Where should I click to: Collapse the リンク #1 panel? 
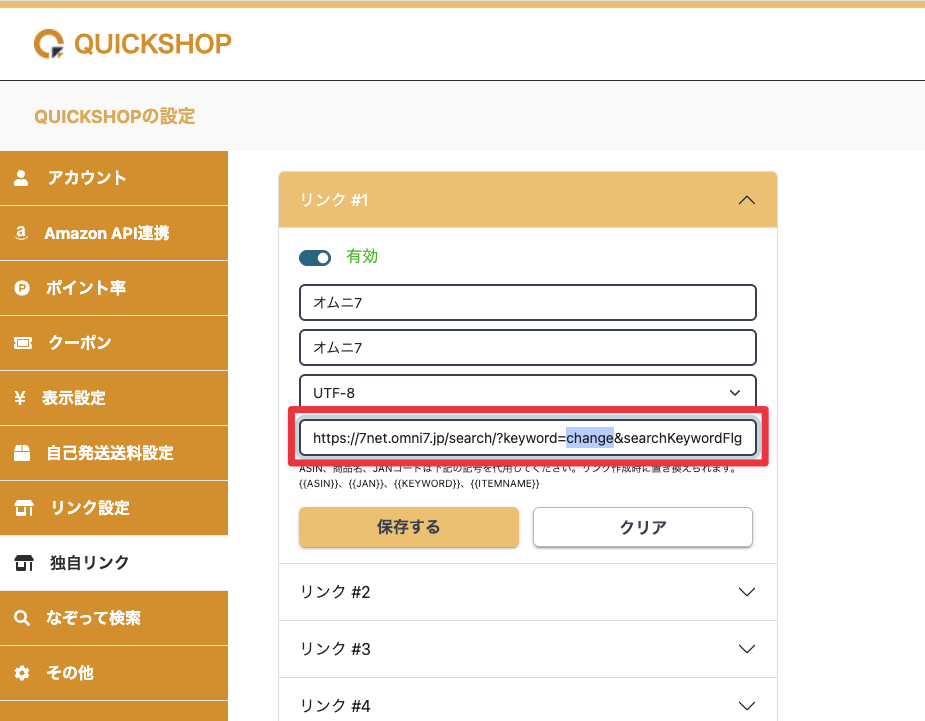coord(745,200)
